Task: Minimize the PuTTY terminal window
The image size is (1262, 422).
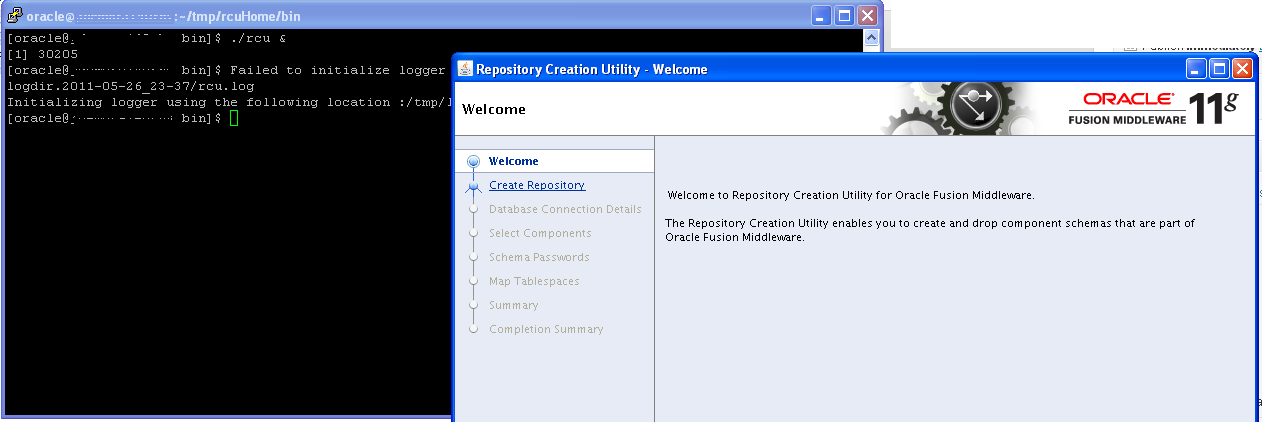Action: coord(821,16)
